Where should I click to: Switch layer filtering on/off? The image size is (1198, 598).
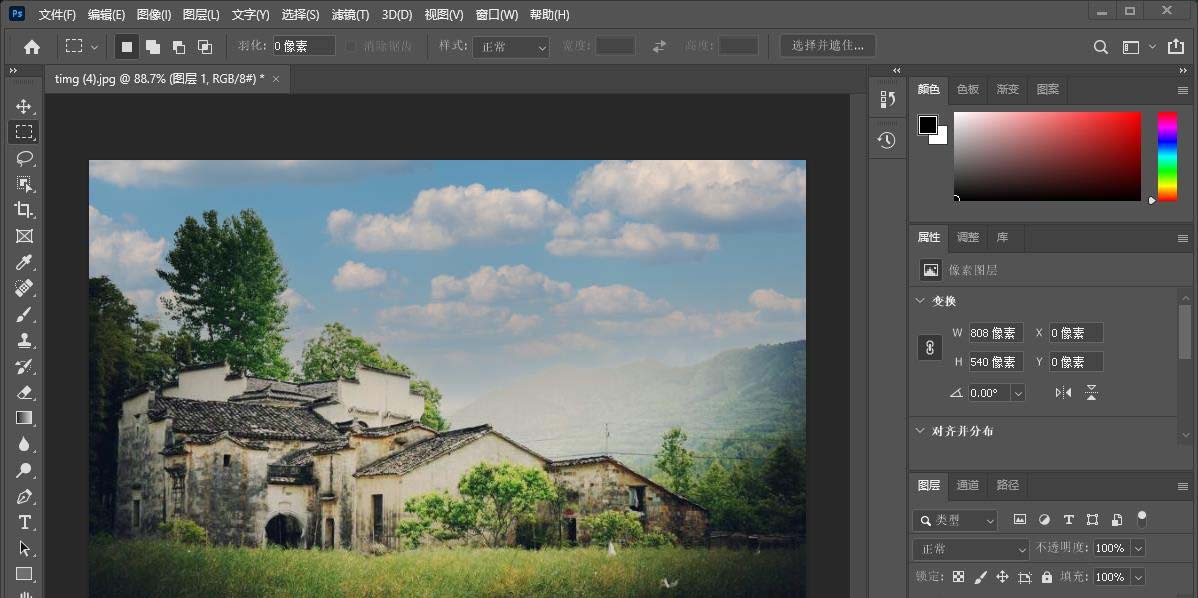point(1141,519)
